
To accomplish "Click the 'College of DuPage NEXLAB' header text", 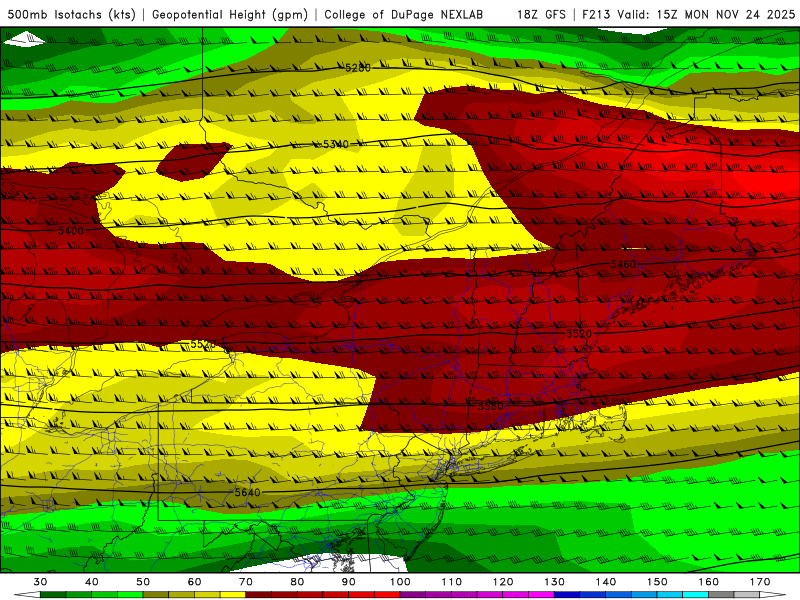I will [404, 14].
